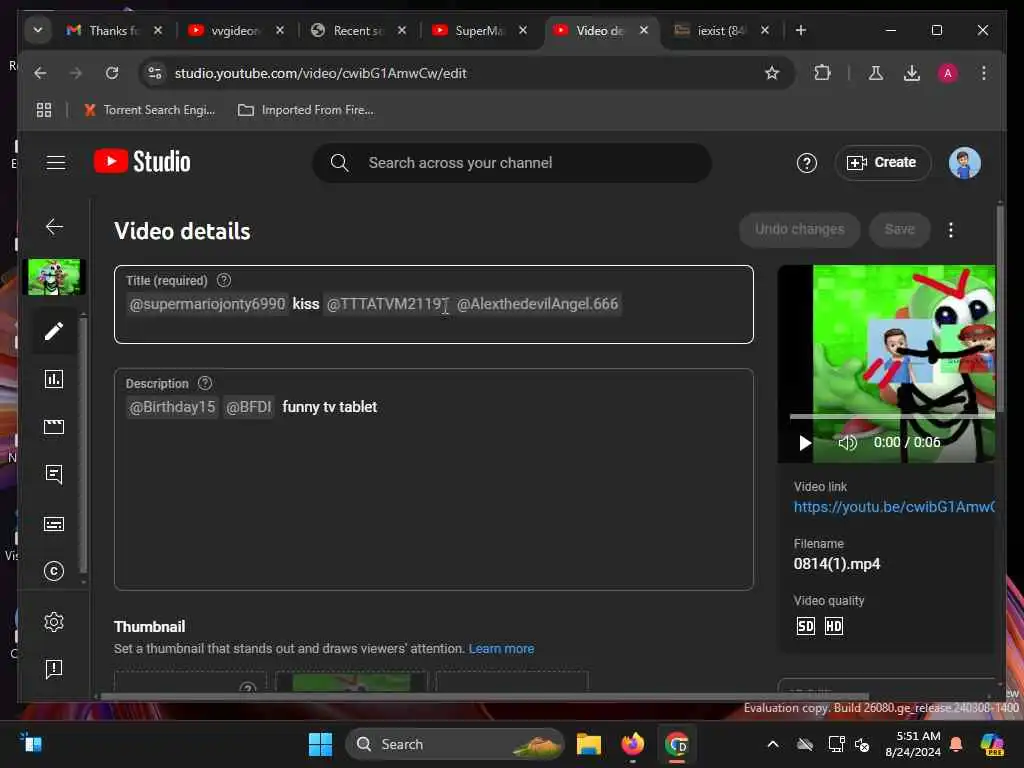Click the HD video quality badge
Screen dimensions: 1024x768
click(834, 626)
